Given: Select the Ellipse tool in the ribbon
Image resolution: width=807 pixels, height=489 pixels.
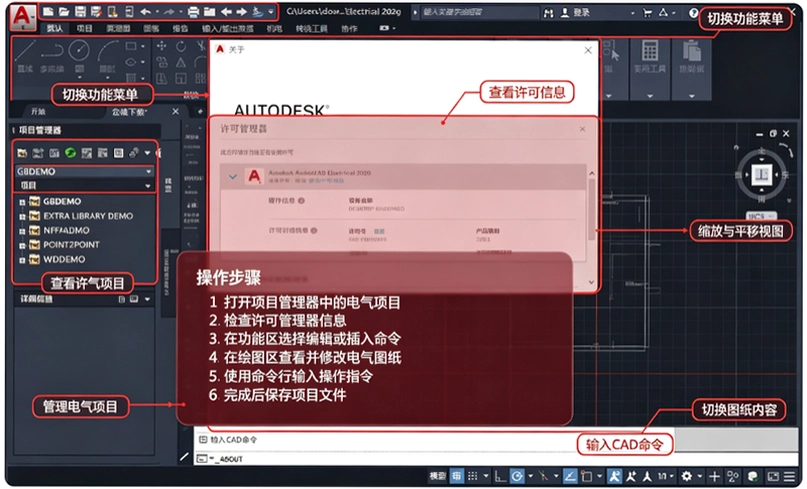Looking at the screenshot, I should (x=131, y=62).
